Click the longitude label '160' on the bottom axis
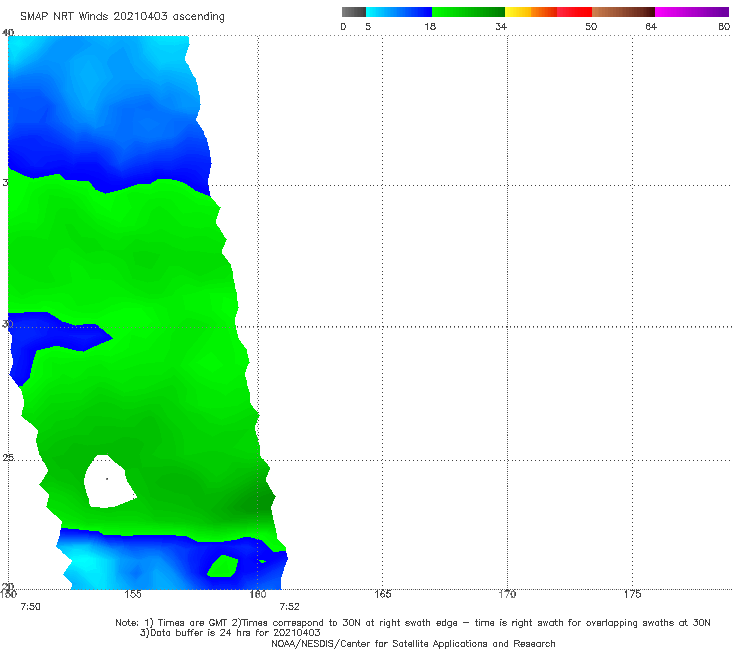The height and width of the screenshot is (650, 740). point(258,594)
